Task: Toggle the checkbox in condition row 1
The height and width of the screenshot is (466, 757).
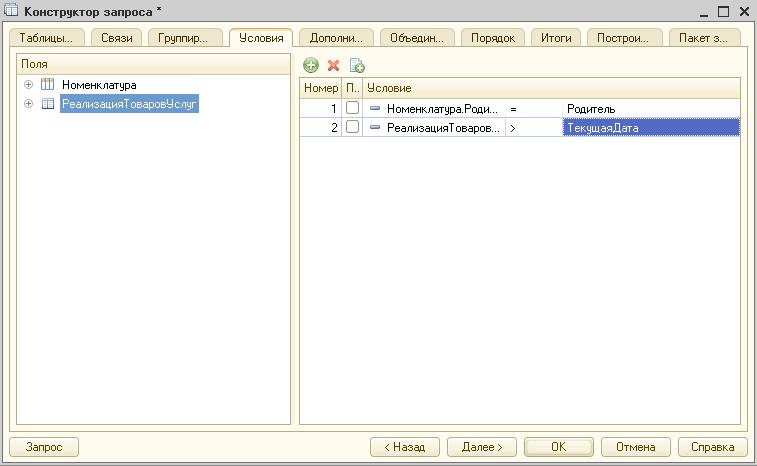Action: click(x=352, y=108)
